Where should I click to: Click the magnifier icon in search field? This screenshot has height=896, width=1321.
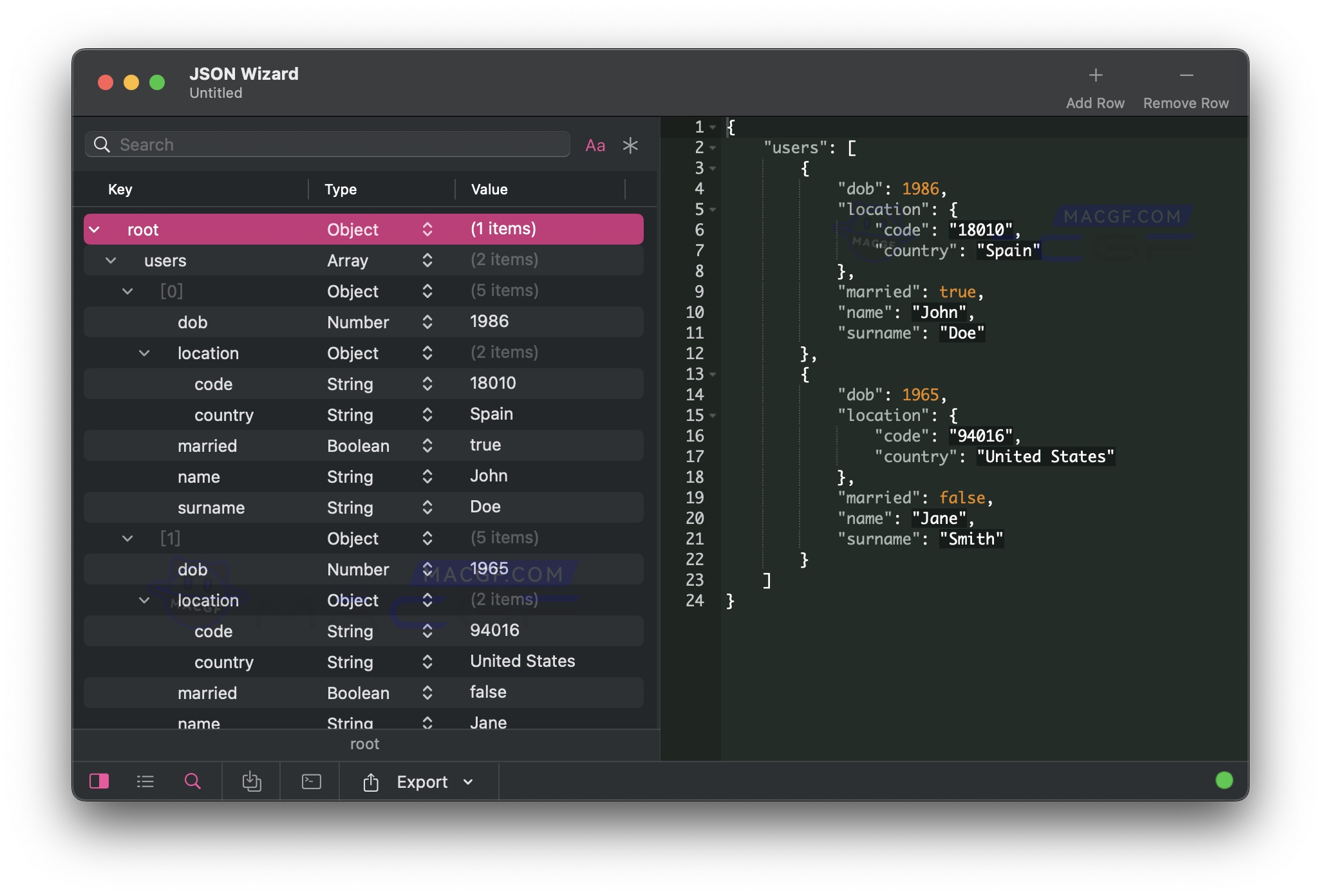pos(102,144)
